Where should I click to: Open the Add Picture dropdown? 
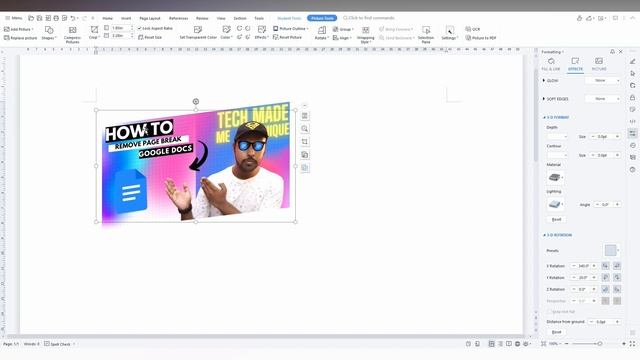[19, 29]
